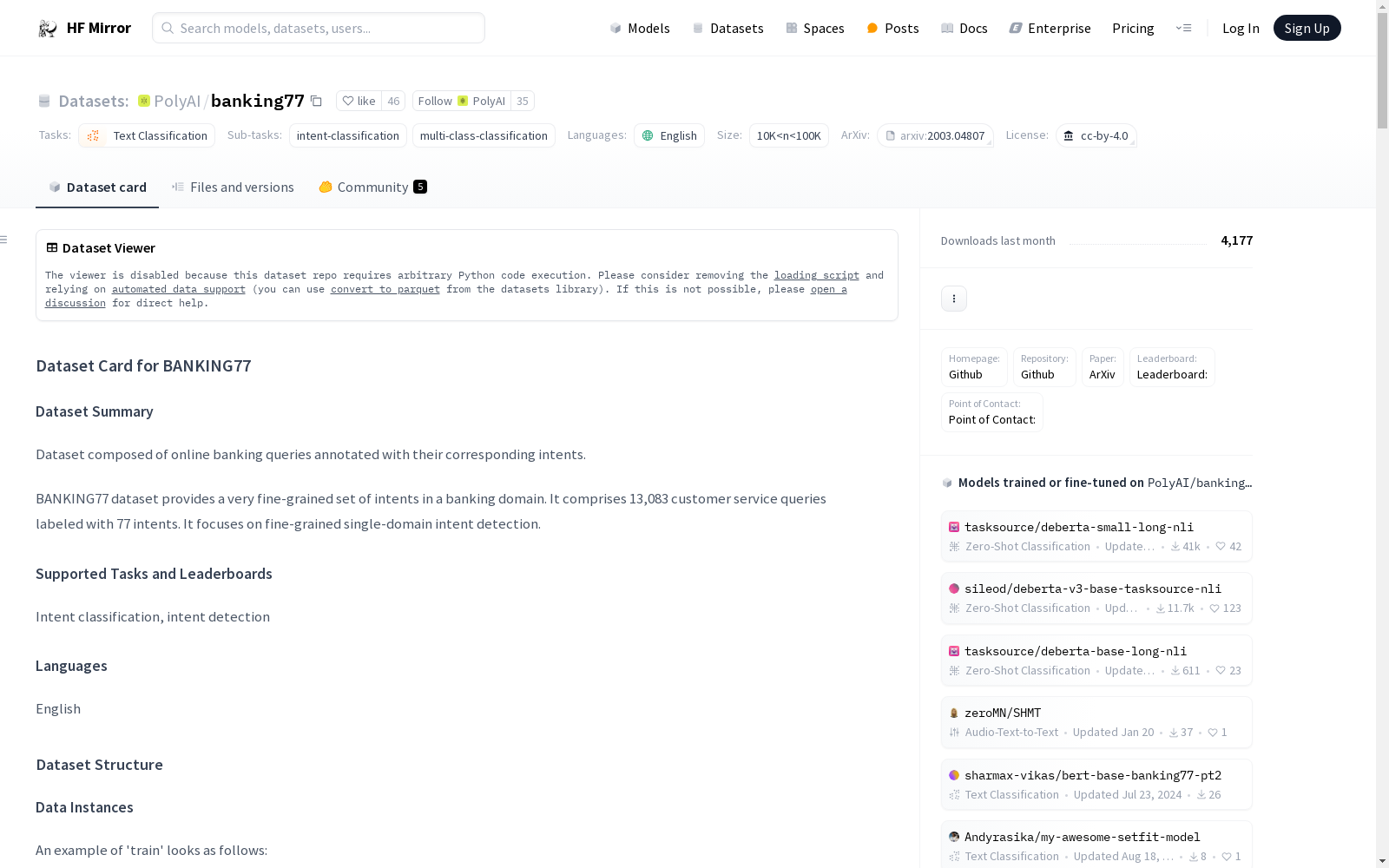The image size is (1389, 868).
Task: Click the avatar of zeroMN/SHMT model
Action: pos(954,713)
